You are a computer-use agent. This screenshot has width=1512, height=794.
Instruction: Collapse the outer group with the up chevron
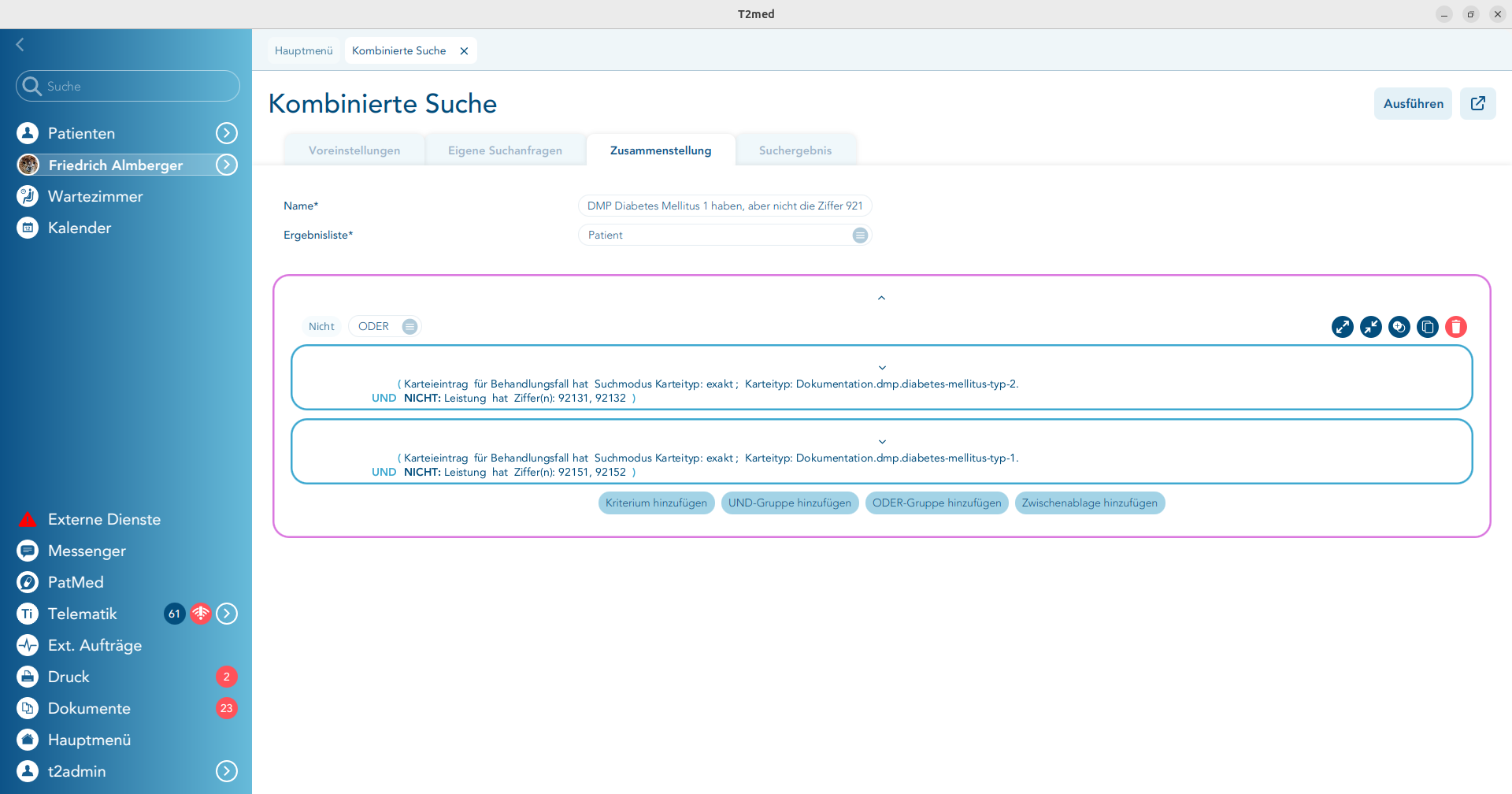[x=881, y=298]
